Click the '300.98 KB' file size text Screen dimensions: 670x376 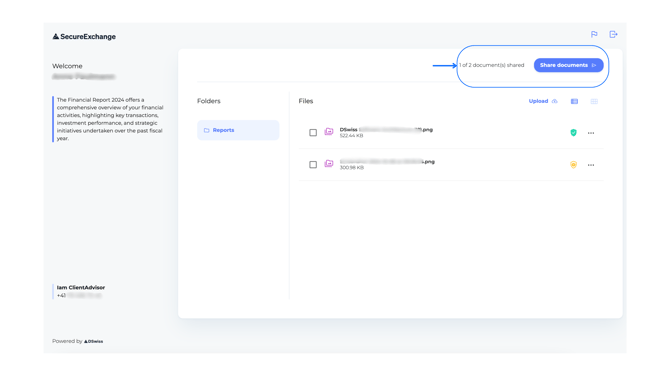352,168
